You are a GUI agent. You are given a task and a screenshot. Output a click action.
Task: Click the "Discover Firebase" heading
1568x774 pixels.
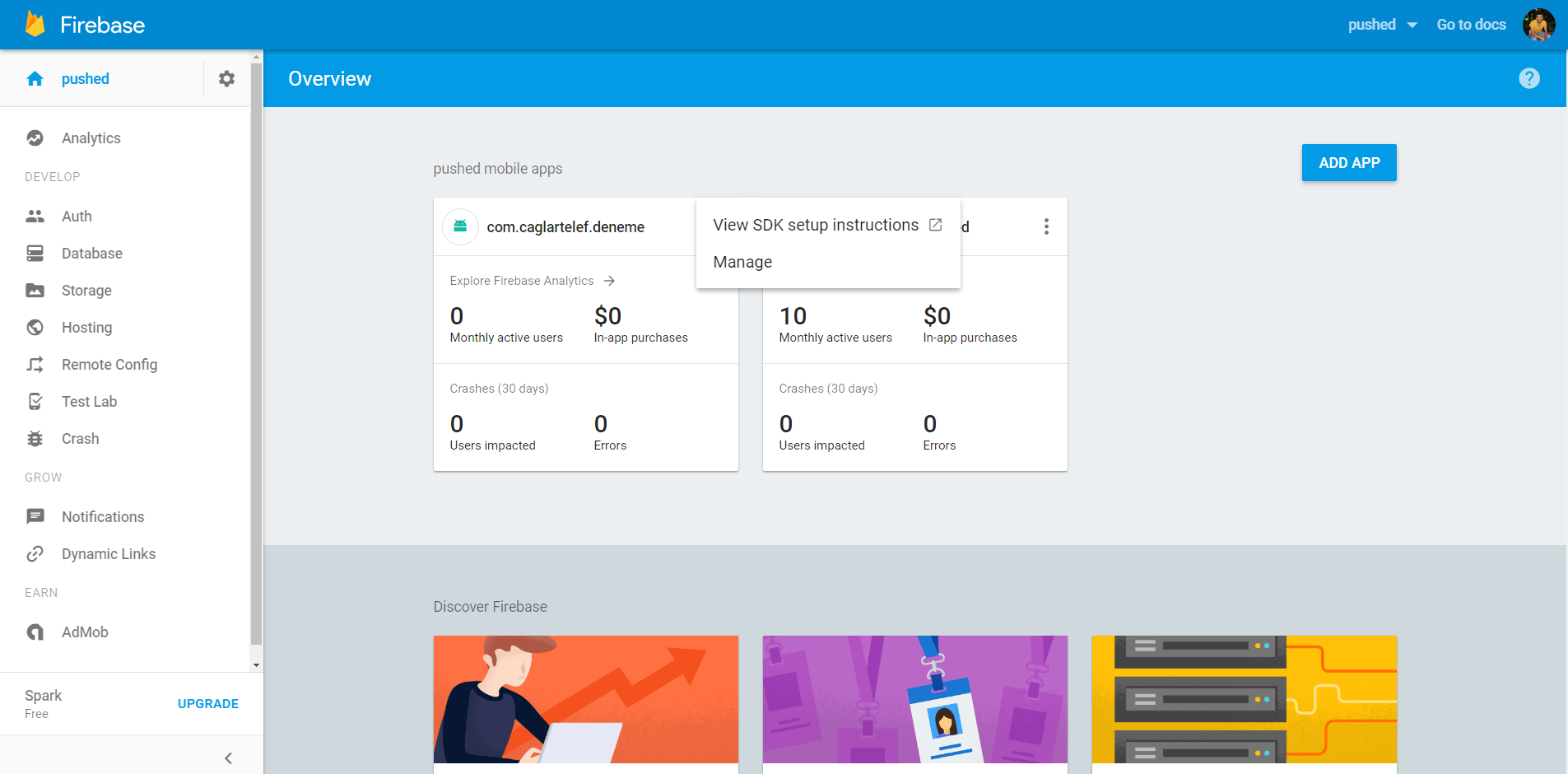coord(491,607)
